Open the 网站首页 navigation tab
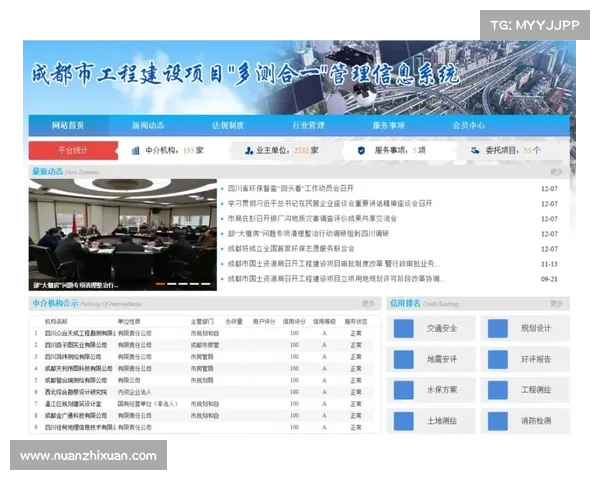 pyautogui.click(x=68, y=125)
